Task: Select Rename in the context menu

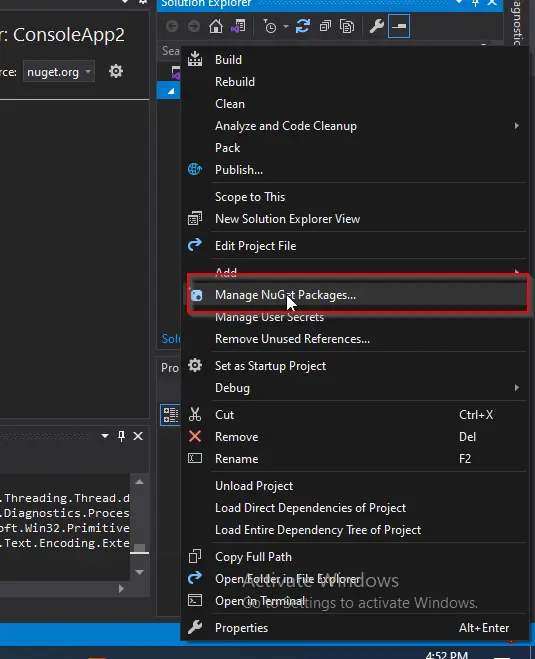Action: point(356,459)
